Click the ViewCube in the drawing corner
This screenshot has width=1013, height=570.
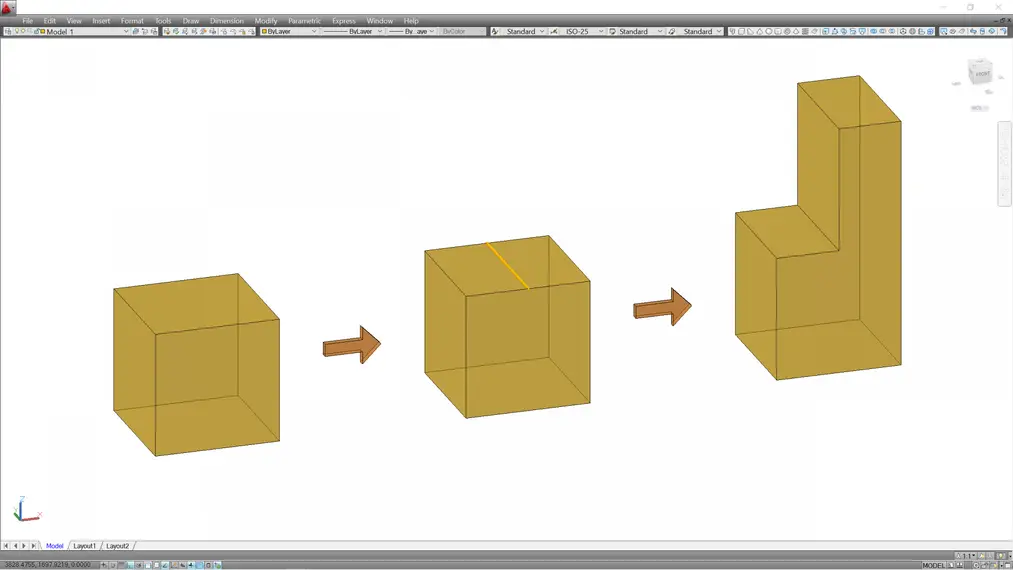[980, 74]
